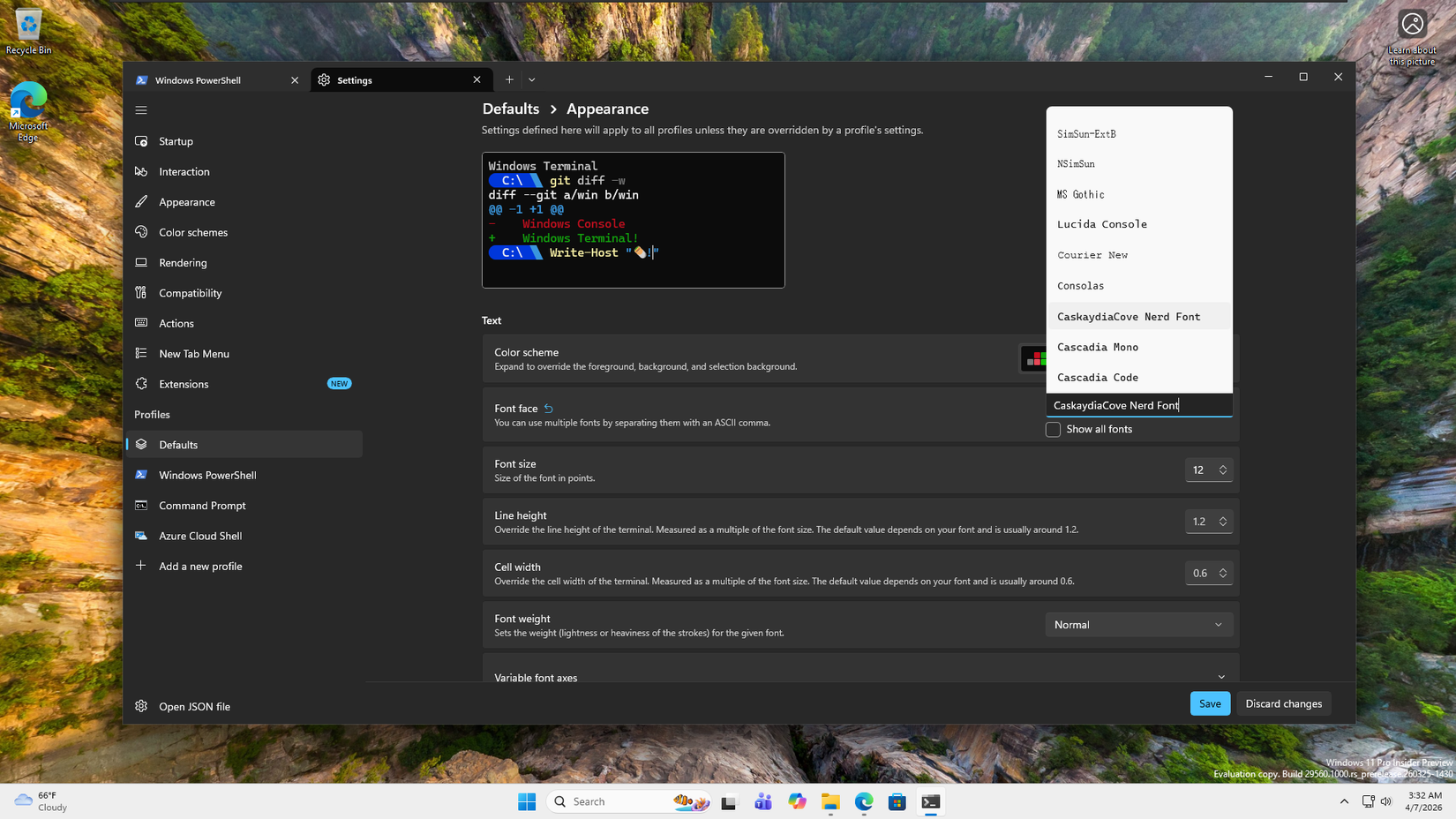Select the Interaction settings icon
The height and width of the screenshot is (819, 1456).
tap(142, 171)
